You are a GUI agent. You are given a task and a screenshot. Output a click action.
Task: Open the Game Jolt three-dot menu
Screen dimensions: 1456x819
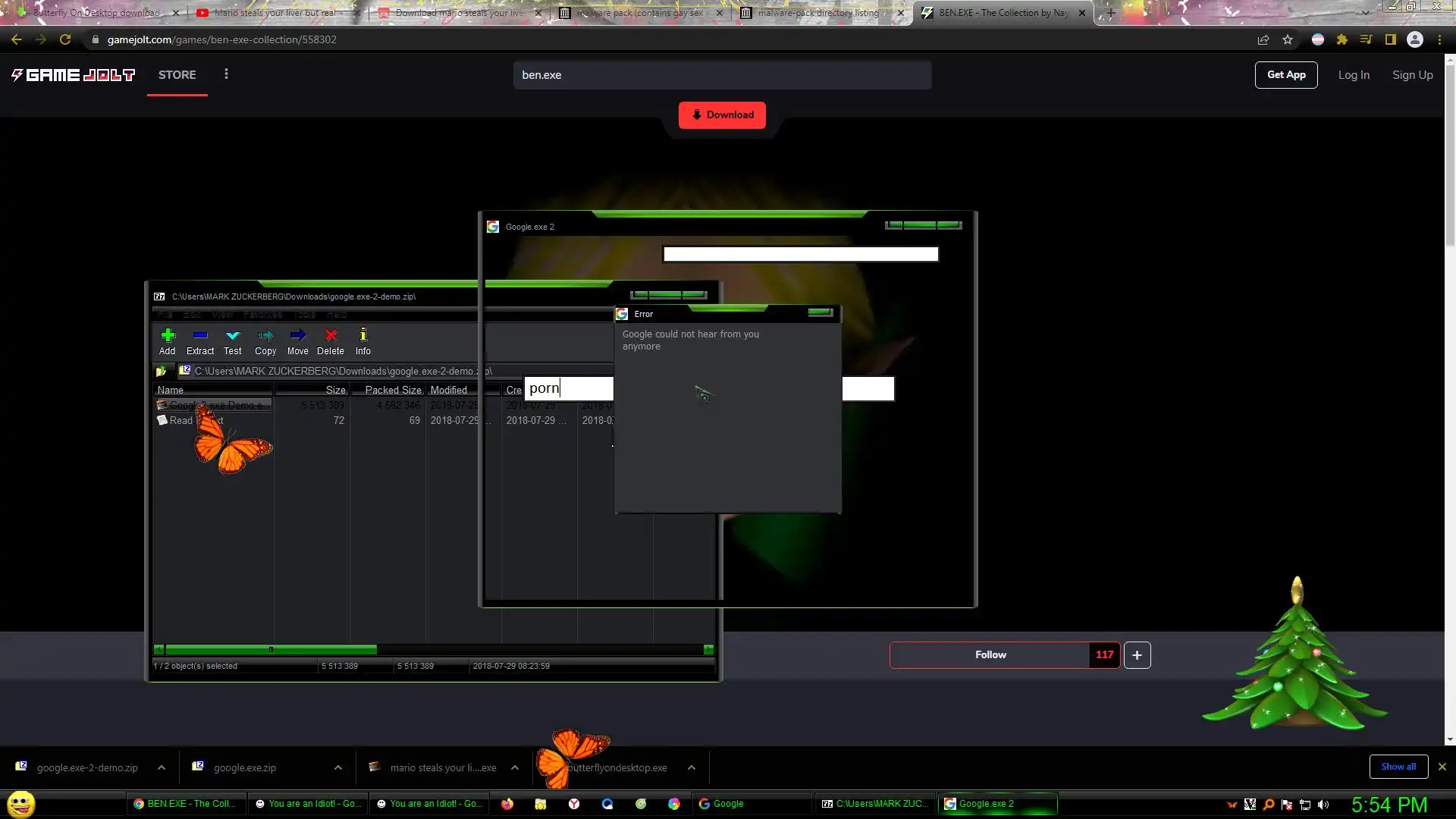226,74
